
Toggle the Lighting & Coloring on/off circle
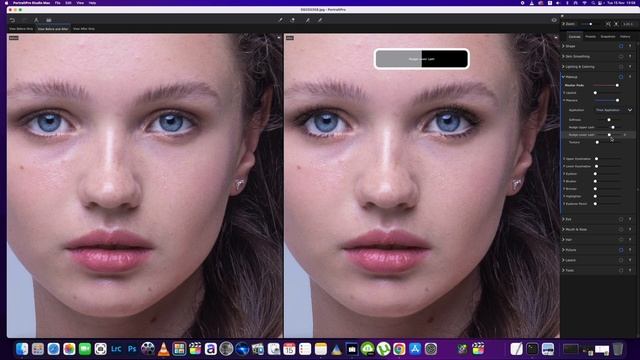click(x=621, y=66)
